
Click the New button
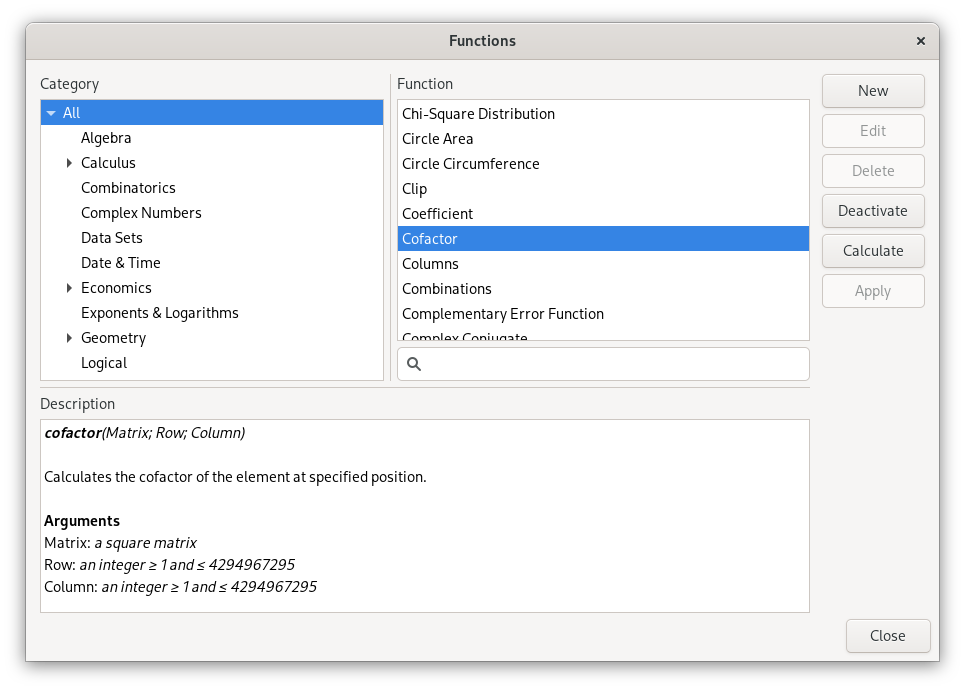(x=872, y=90)
